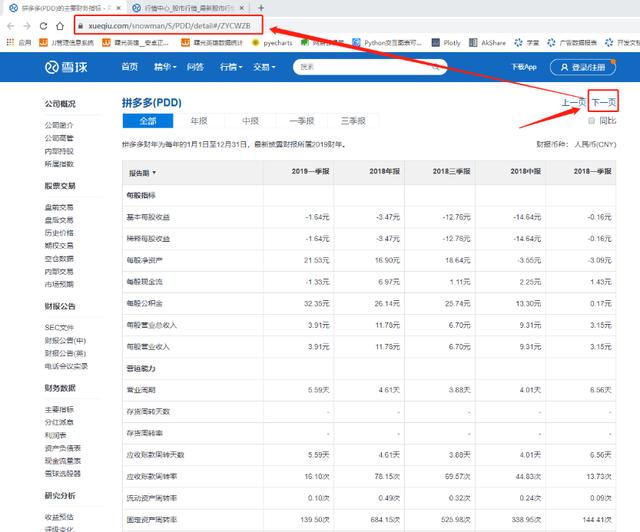Screen dimensions: 640x532
Task: Click the 拼多多(PDD) page title
Action: 152,102
